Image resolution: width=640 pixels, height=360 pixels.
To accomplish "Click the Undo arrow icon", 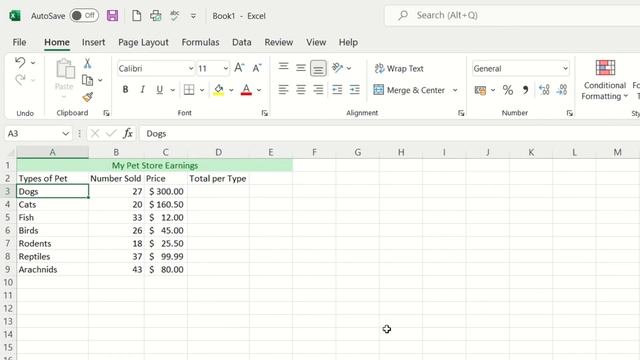I will click(20, 62).
